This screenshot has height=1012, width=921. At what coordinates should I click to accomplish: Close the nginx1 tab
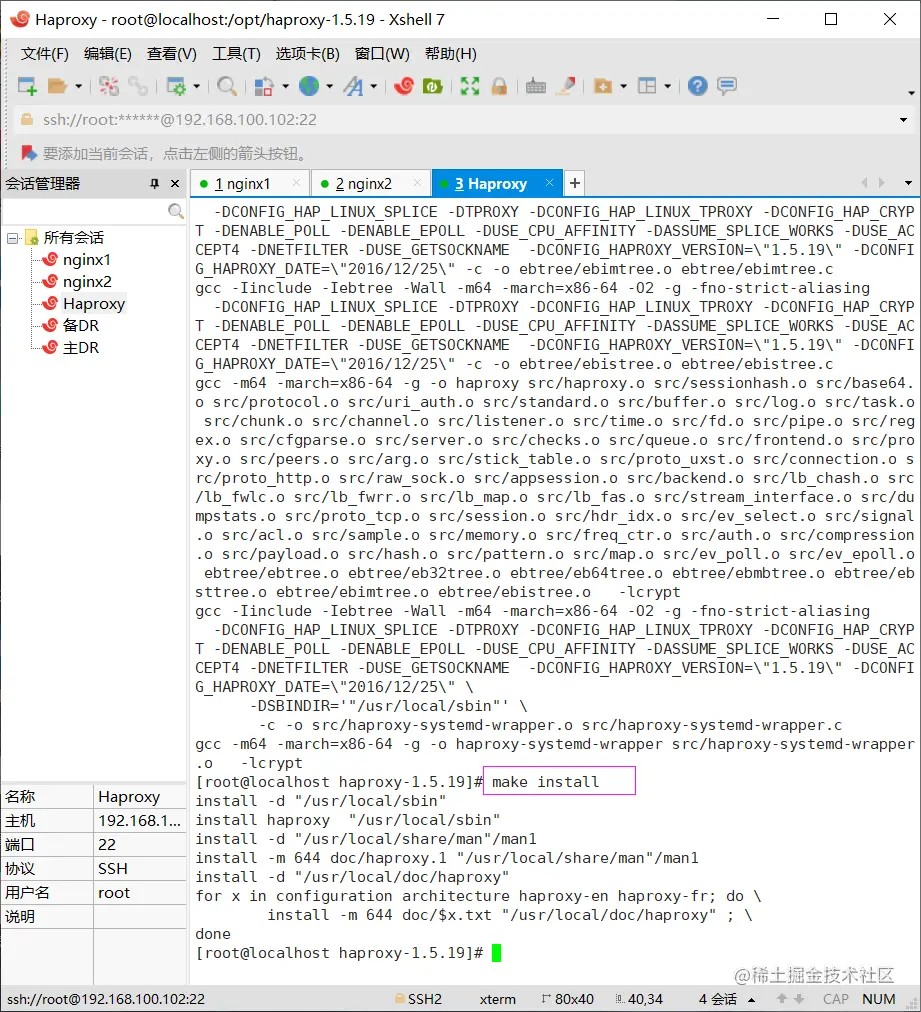point(296,183)
